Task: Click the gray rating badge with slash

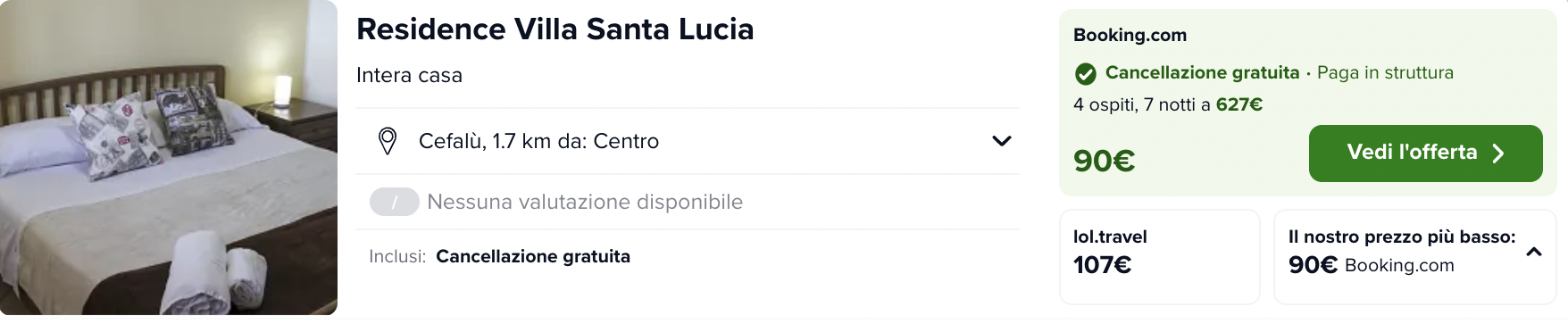Action: [394, 202]
